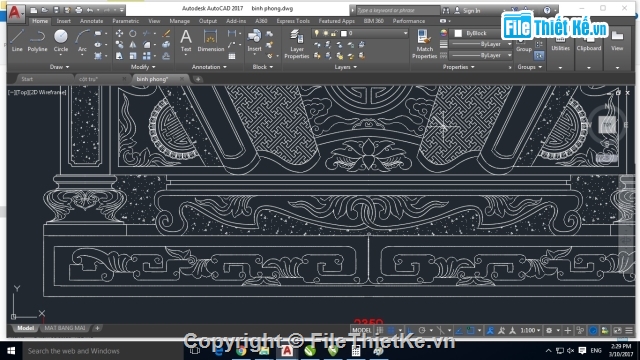Click the Open file icon in quick access toolbar
Screen dimensions: 640x360
pyautogui.click(x=45, y=10)
